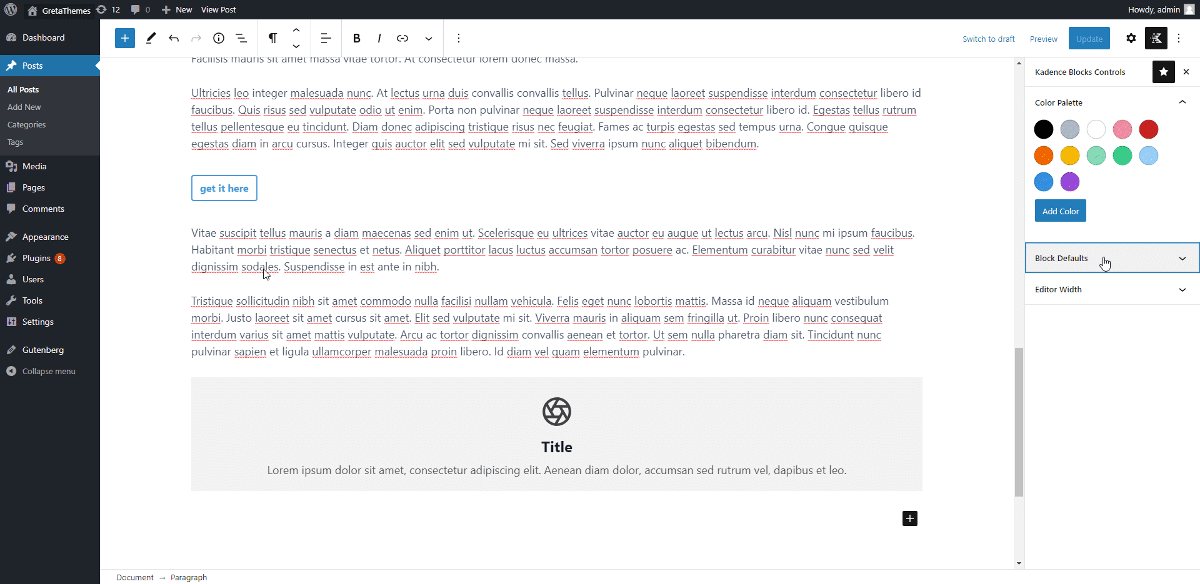This screenshot has height=584, width=1200.
Task: Insert a link using the chain icon
Action: 402,38
